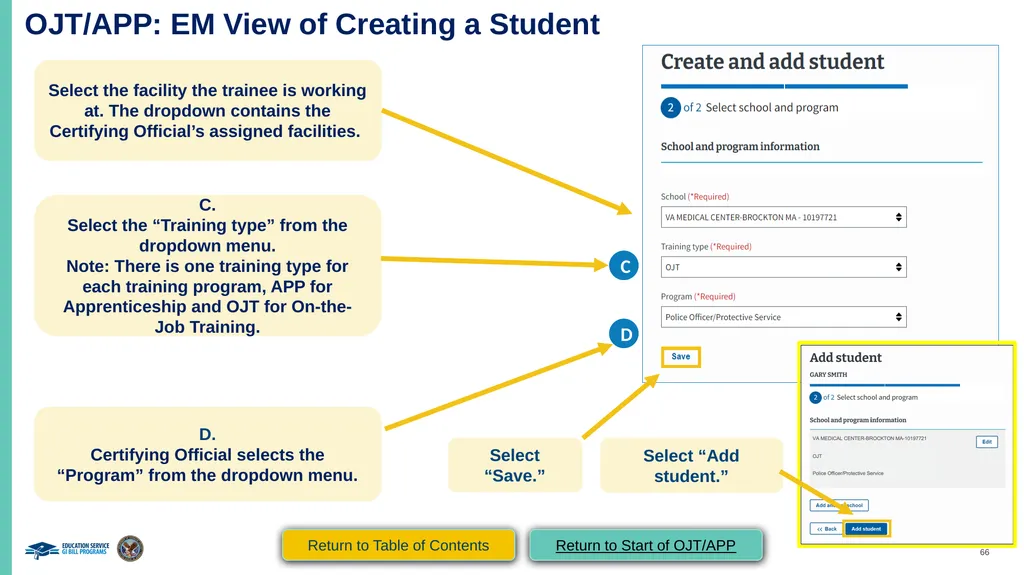Click the 'Create and add student' heading
This screenshot has width=1024, height=575.
pyautogui.click(x=772, y=61)
